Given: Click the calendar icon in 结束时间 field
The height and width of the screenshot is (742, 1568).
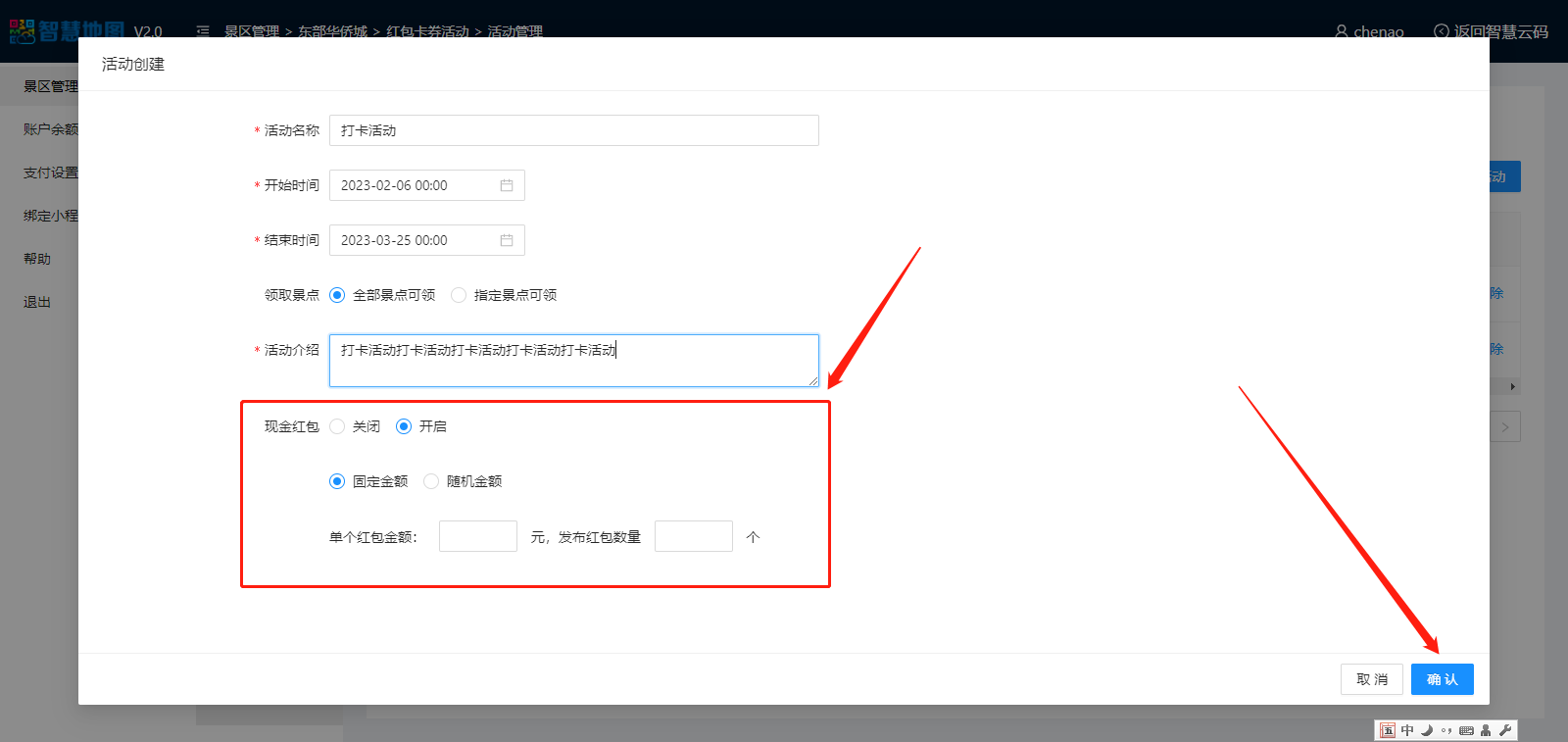Looking at the screenshot, I should click(x=507, y=240).
